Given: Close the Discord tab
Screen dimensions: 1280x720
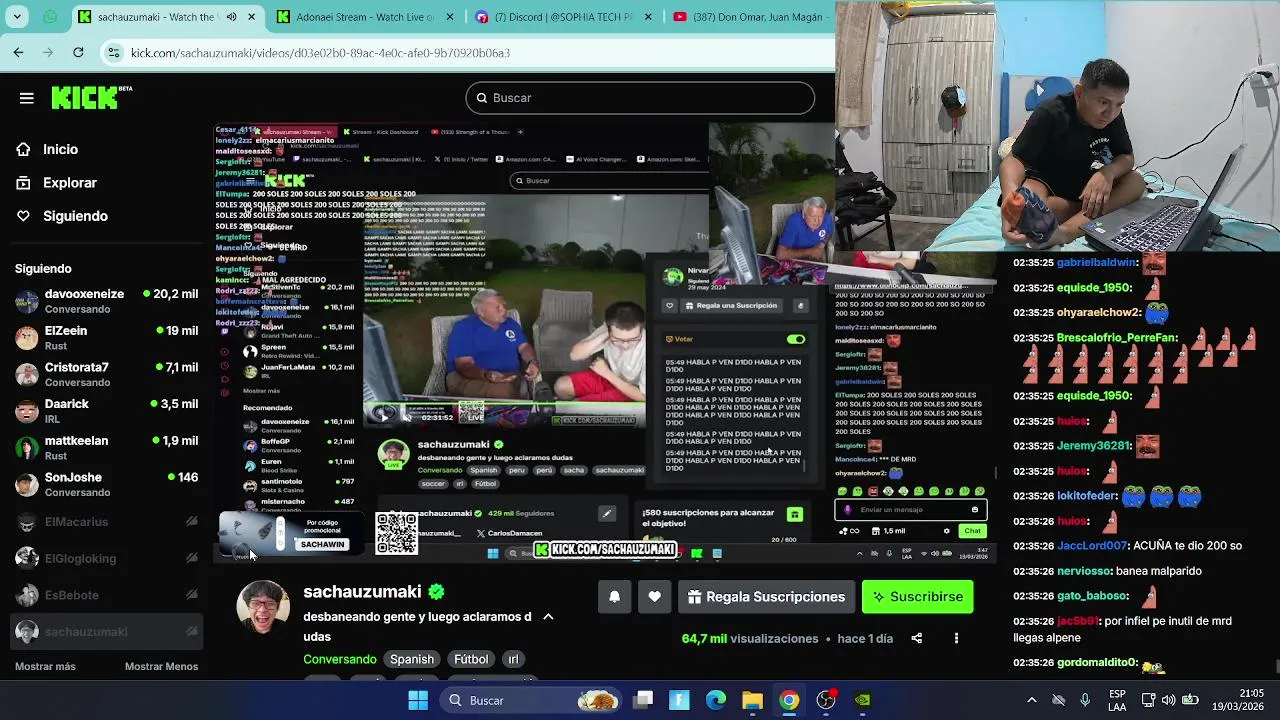Looking at the screenshot, I should coord(648,17).
